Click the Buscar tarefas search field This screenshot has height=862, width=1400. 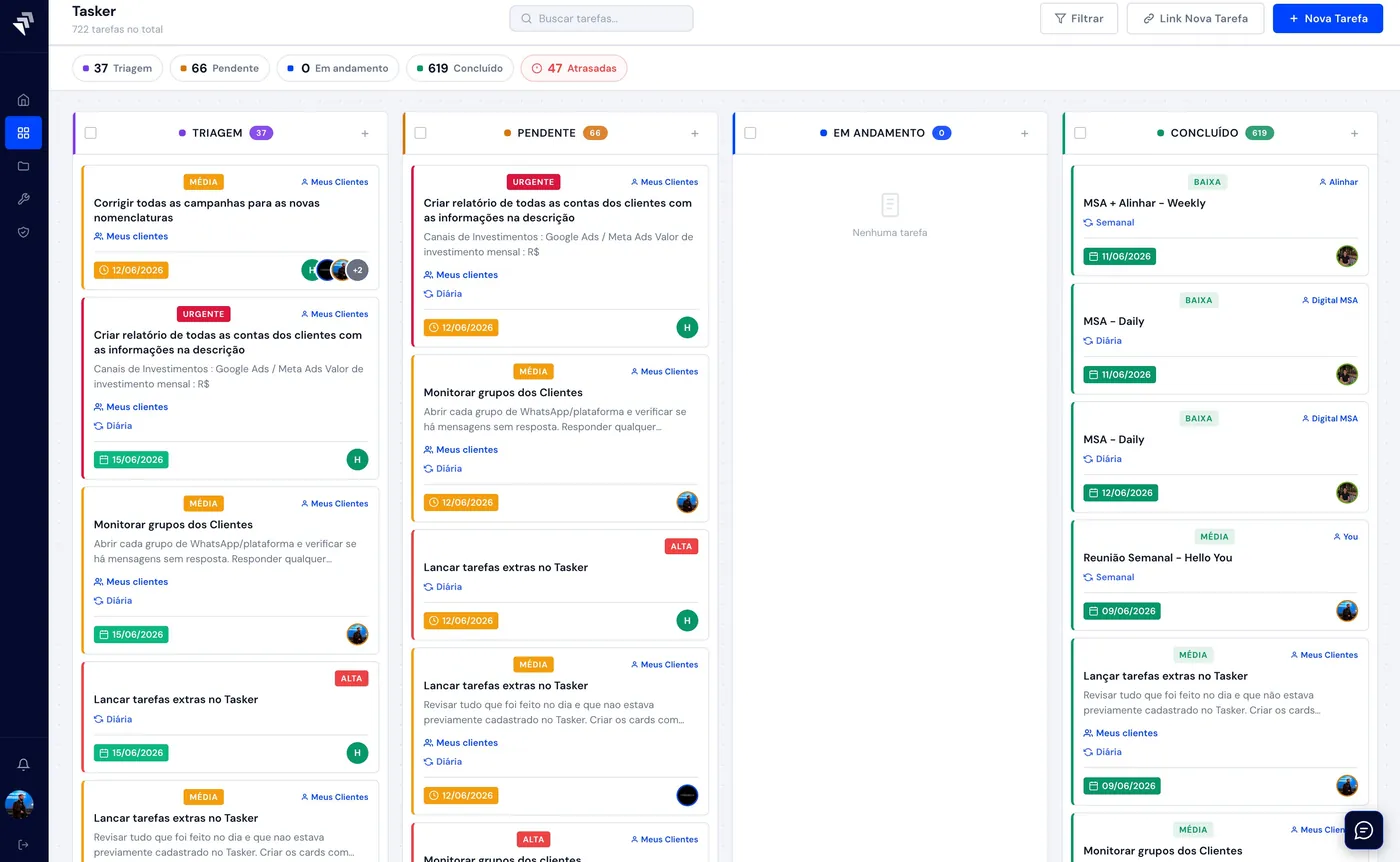pos(601,18)
